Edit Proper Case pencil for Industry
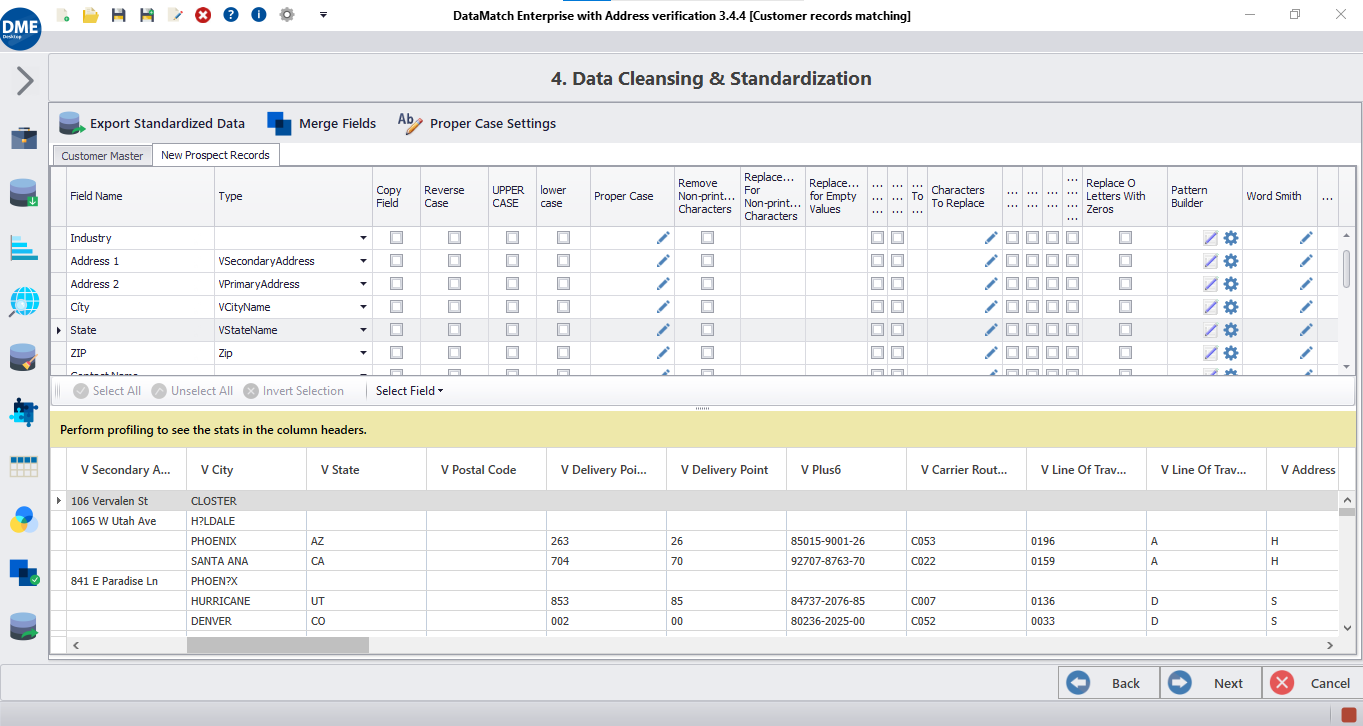The height and width of the screenshot is (726, 1363). click(663, 238)
